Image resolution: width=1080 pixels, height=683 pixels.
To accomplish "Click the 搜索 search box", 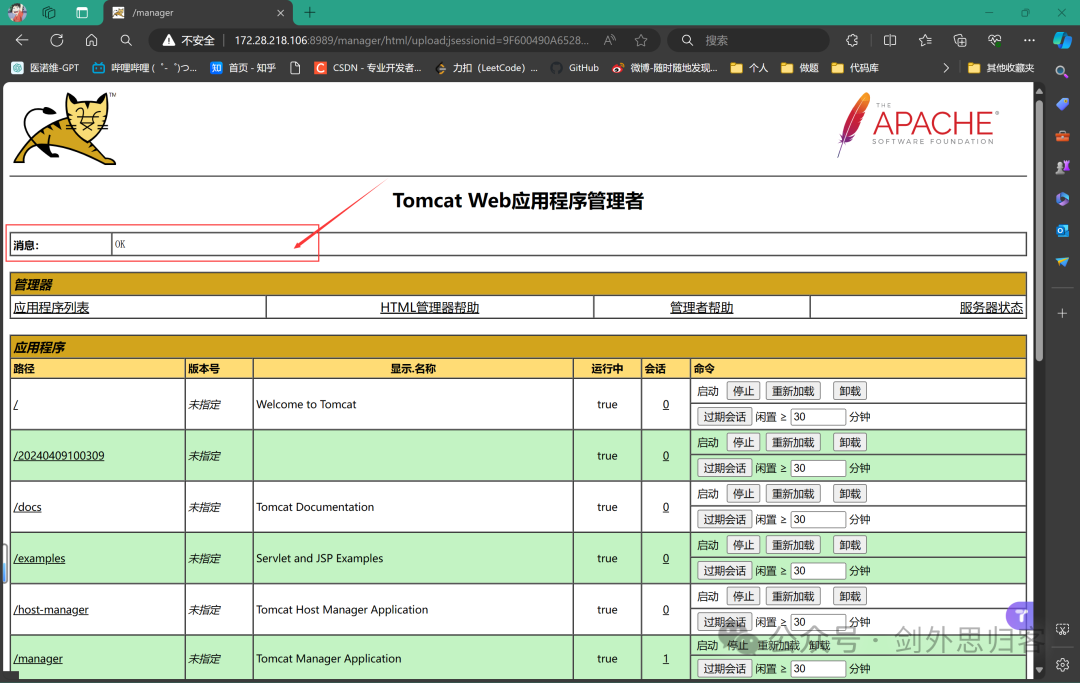I will [x=751, y=40].
